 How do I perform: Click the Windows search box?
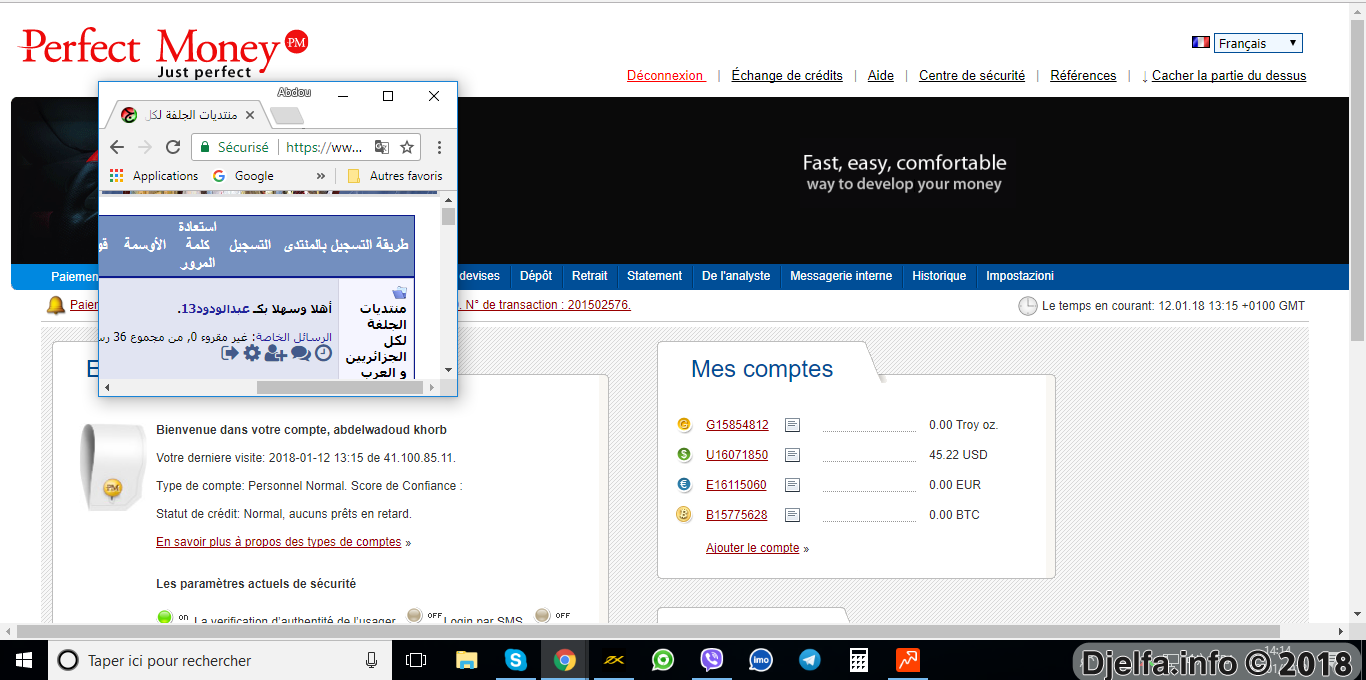click(x=220, y=660)
